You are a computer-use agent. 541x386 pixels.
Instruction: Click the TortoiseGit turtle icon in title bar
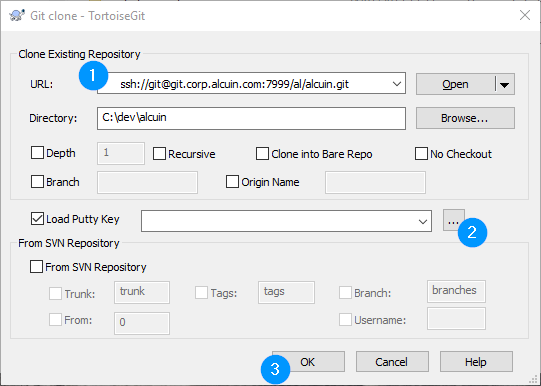click(x=17, y=16)
